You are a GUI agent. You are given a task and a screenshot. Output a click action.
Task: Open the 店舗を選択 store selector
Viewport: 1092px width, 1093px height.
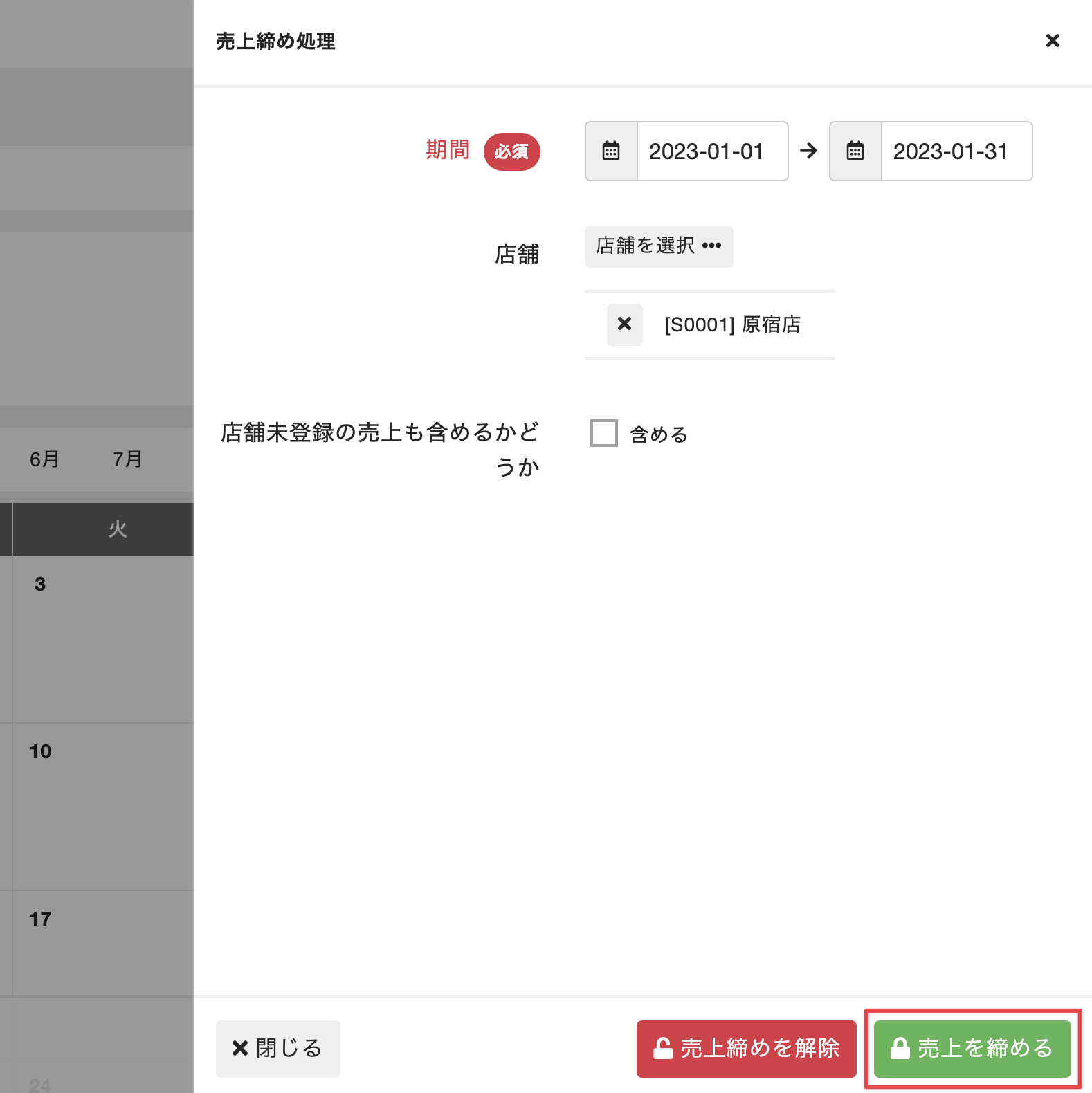pos(659,246)
